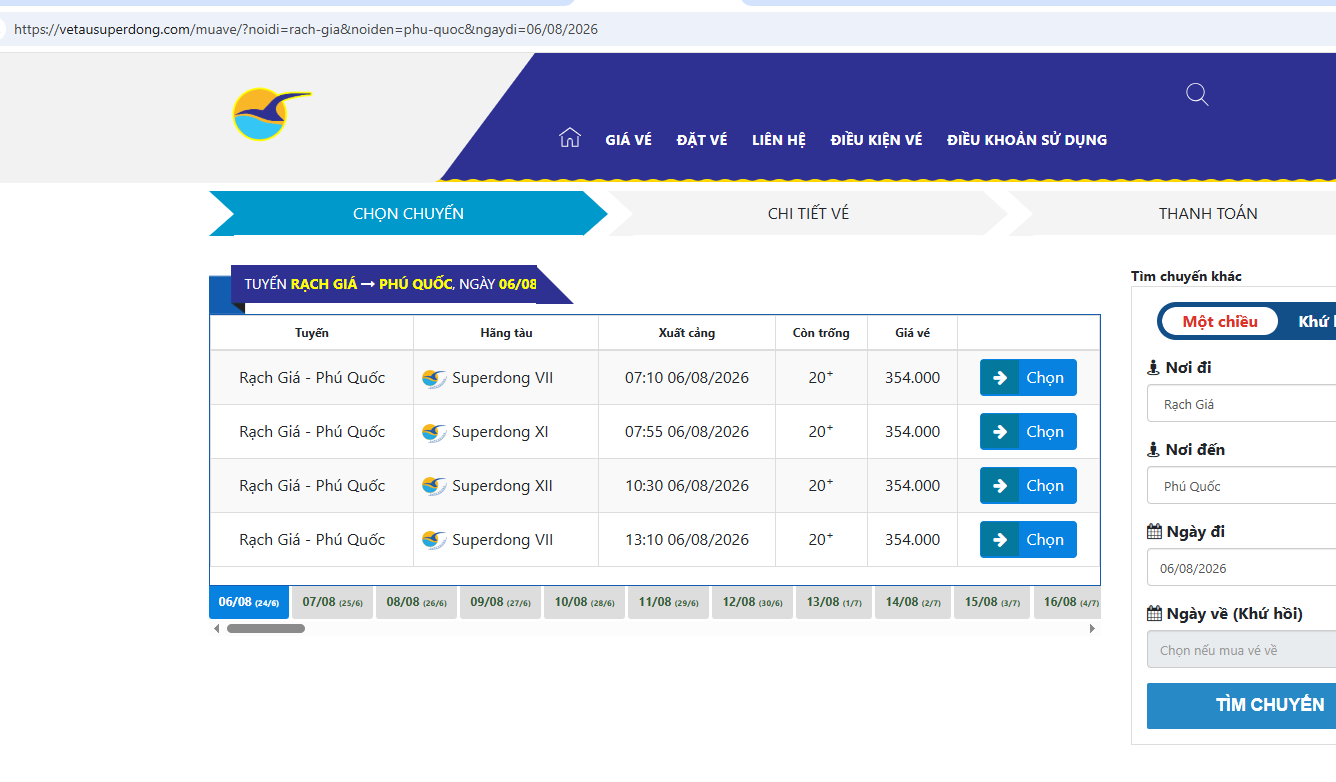1336x782 pixels.
Task: Select date tab 11/08
Action: pyautogui.click(x=669, y=602)
